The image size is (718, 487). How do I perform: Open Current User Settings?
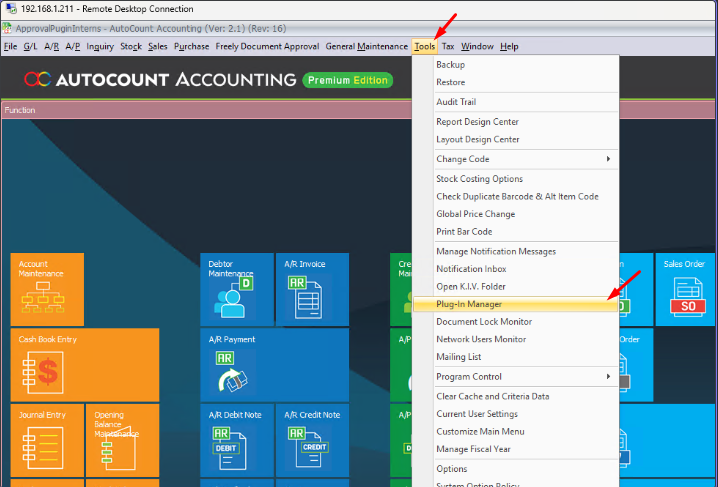(x=516, y=414)
